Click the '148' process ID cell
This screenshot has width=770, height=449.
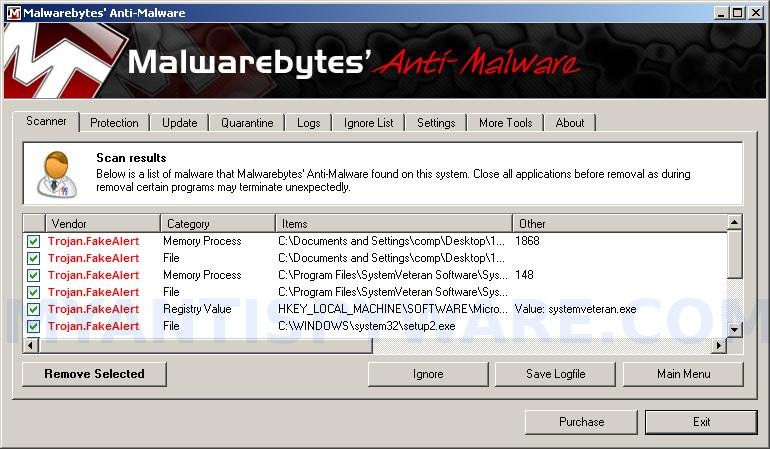(x=524, y=275)
